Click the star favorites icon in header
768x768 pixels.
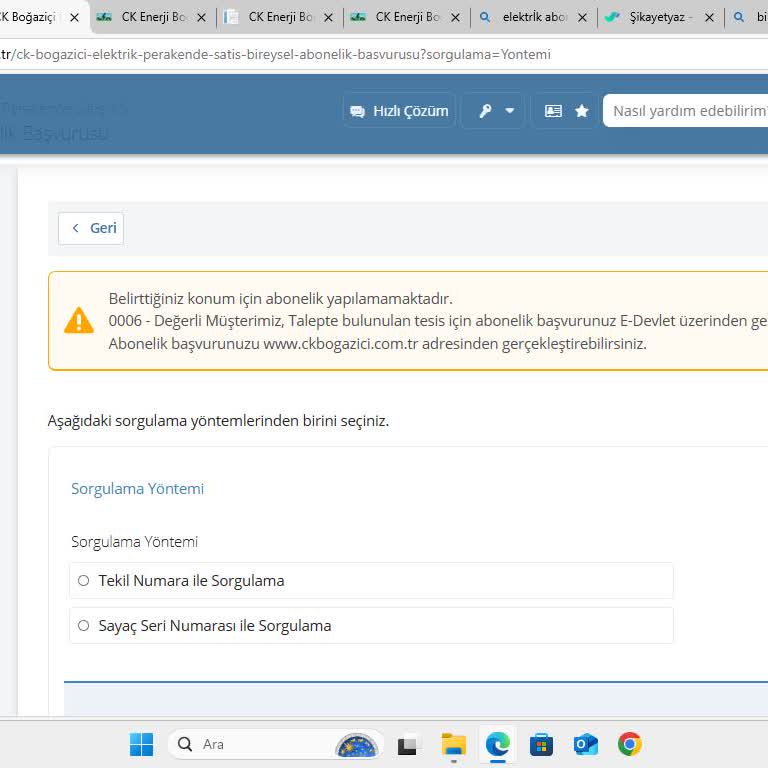click(x=582, y=111)
